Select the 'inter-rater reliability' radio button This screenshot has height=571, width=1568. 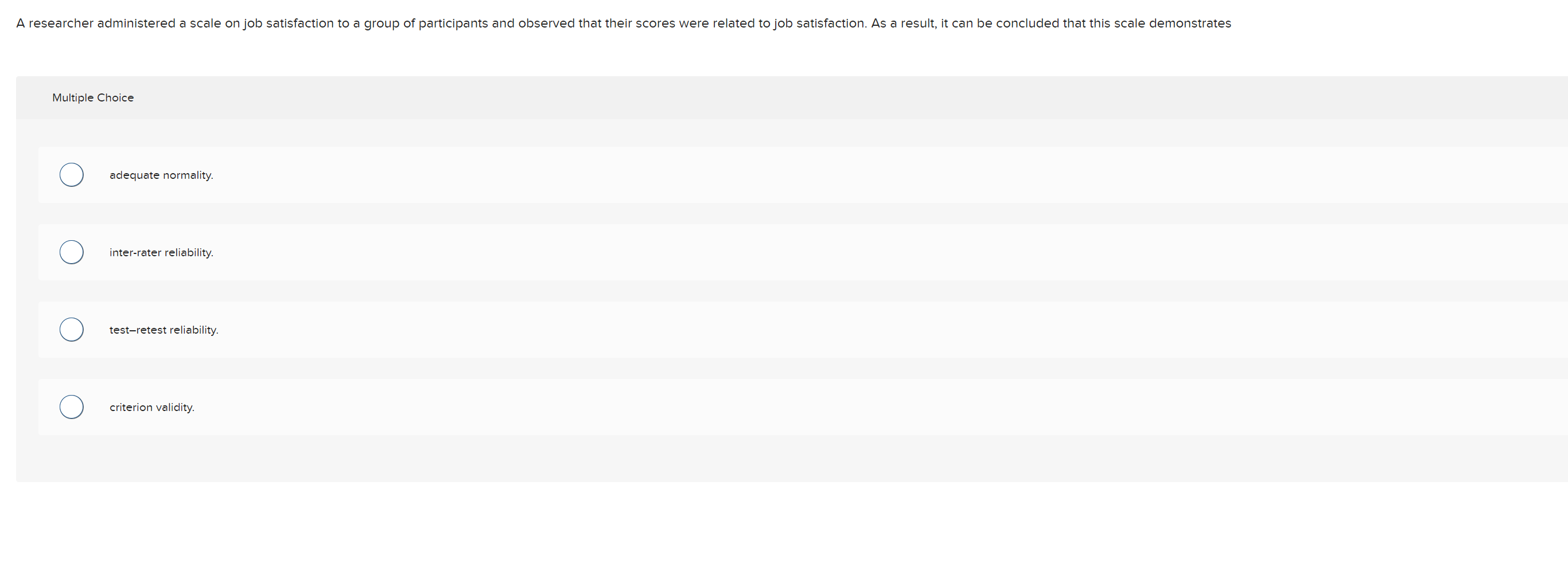coord(71,252)
